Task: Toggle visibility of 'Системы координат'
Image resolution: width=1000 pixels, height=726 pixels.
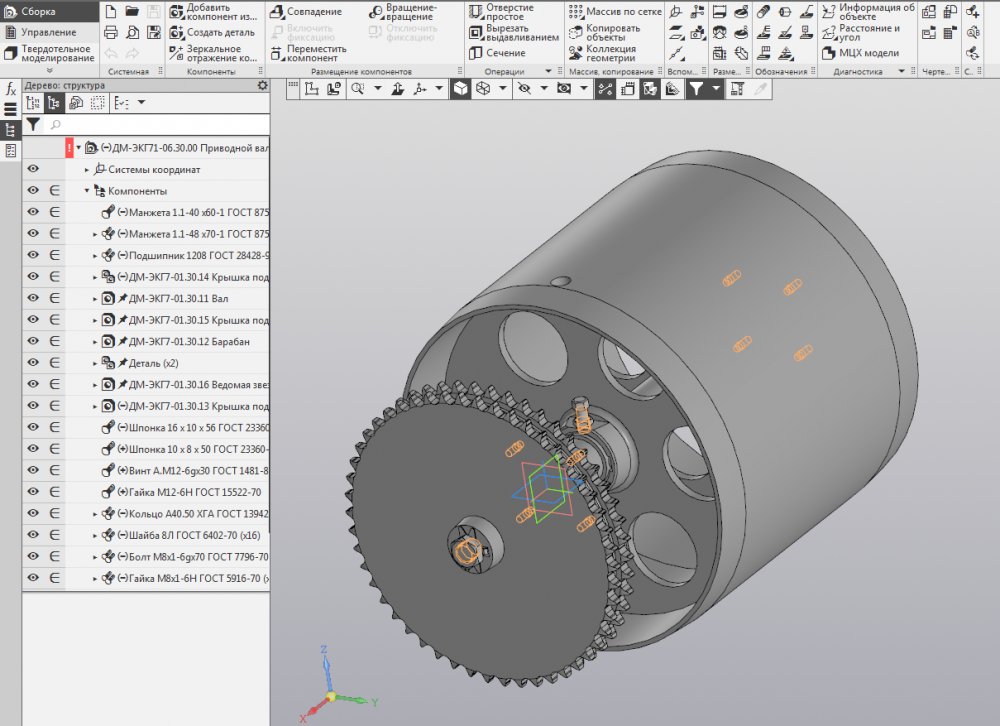Action: [33, 170]
